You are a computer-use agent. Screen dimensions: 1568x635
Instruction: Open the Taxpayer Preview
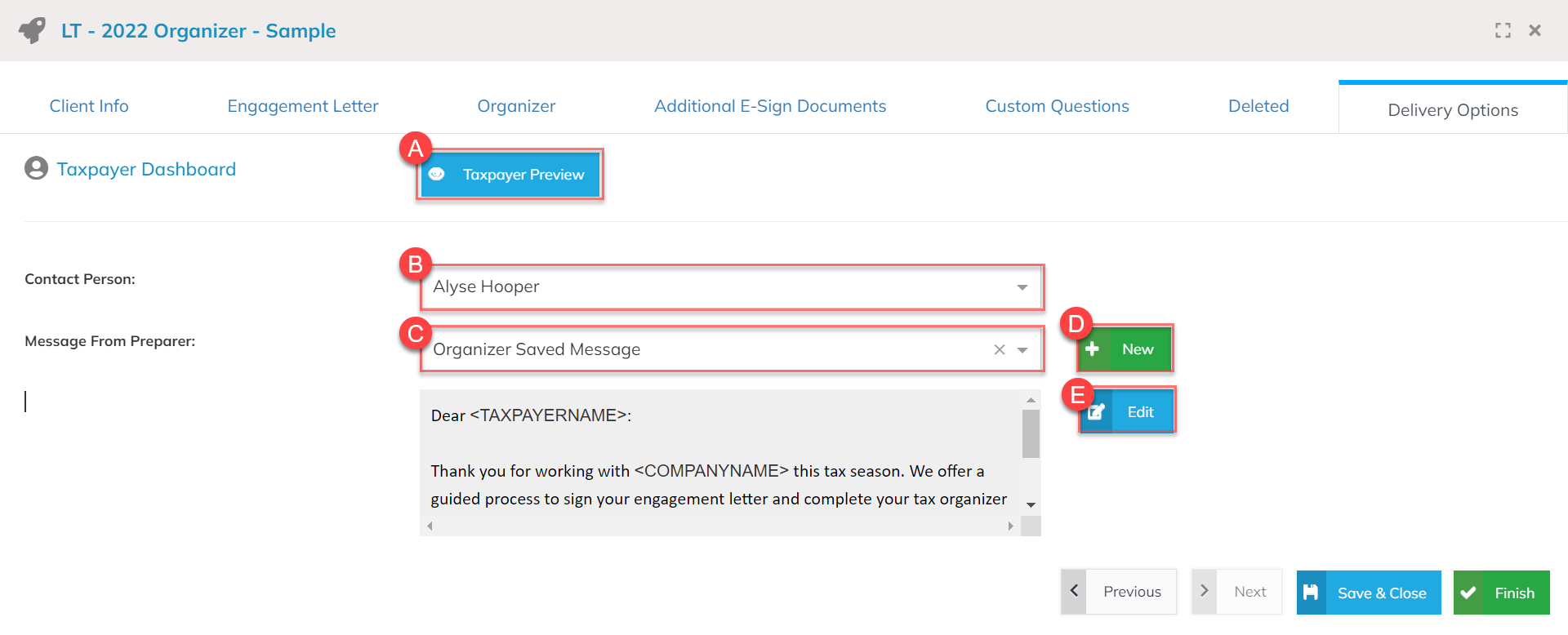tap(510, 175)
